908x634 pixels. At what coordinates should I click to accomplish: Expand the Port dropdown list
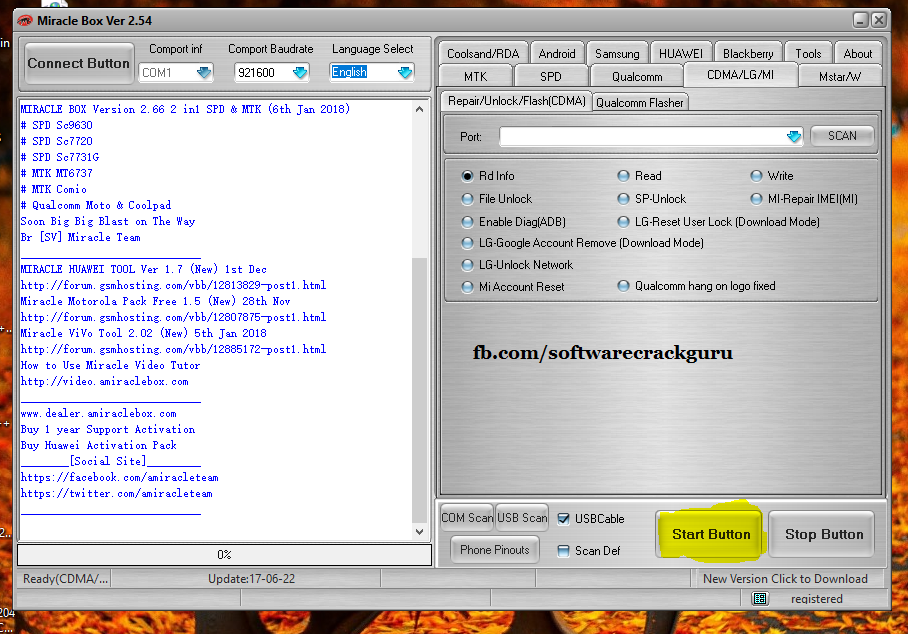point(794,137)
